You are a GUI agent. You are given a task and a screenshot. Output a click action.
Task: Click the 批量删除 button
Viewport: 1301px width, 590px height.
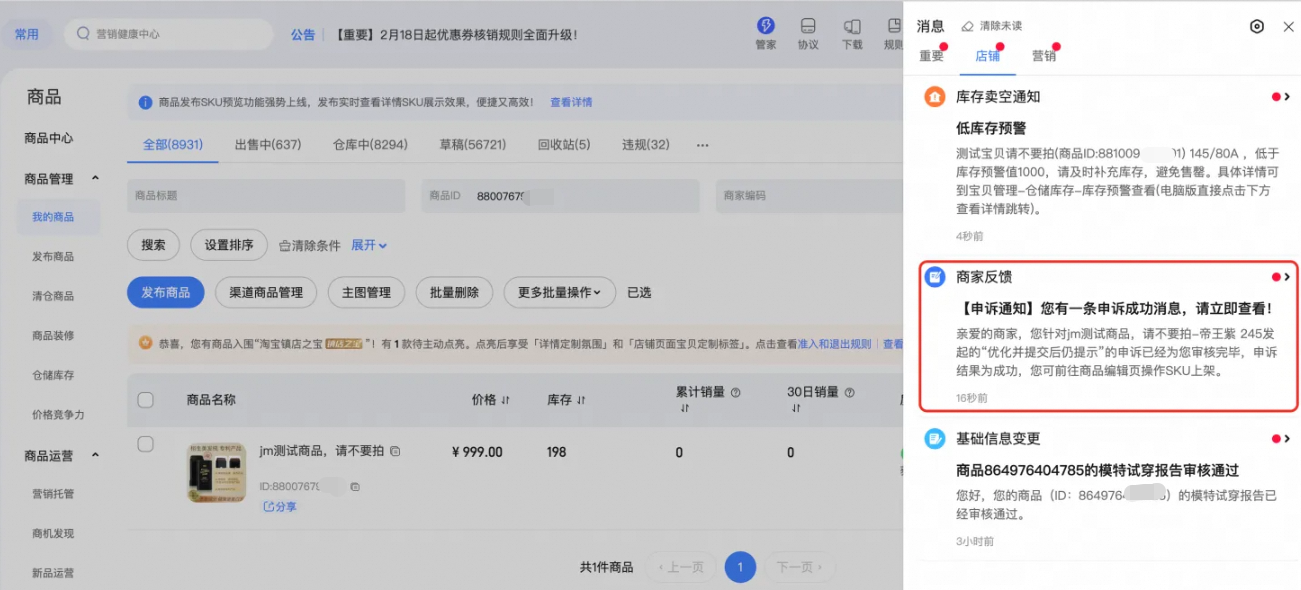[x=454, y=292]
